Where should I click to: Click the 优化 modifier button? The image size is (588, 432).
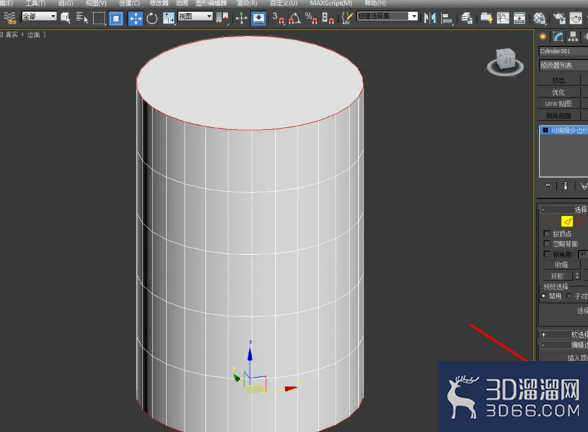click(x=559, y=92)
